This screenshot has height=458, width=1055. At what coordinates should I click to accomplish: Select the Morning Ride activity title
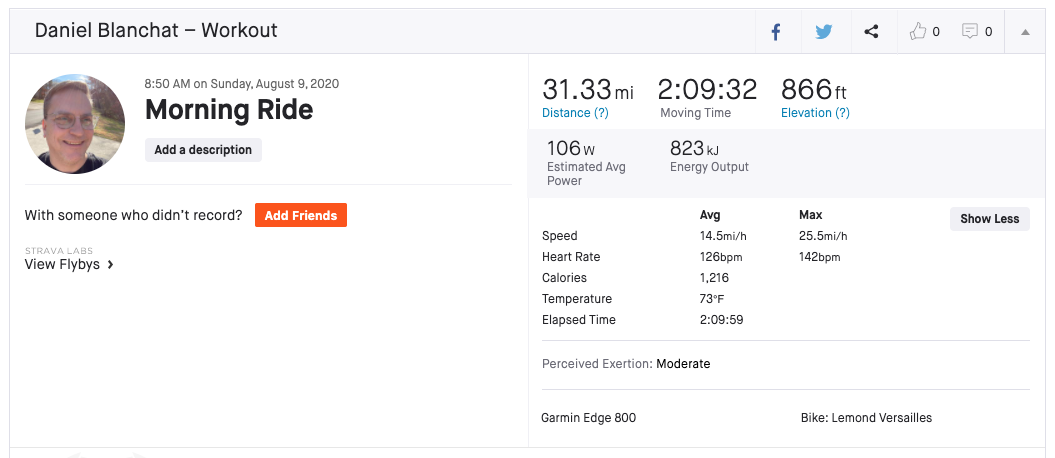(229, 109)
